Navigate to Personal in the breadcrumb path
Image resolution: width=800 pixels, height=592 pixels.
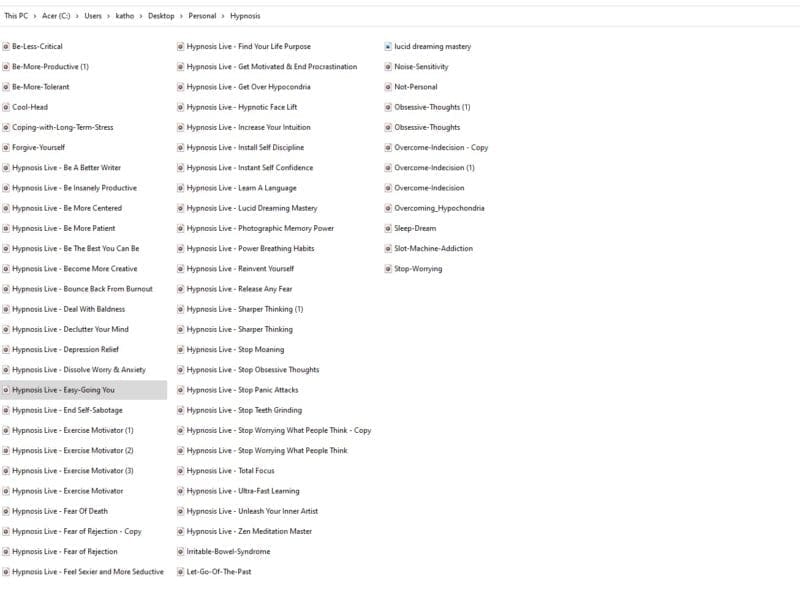(x=202, y=16)
